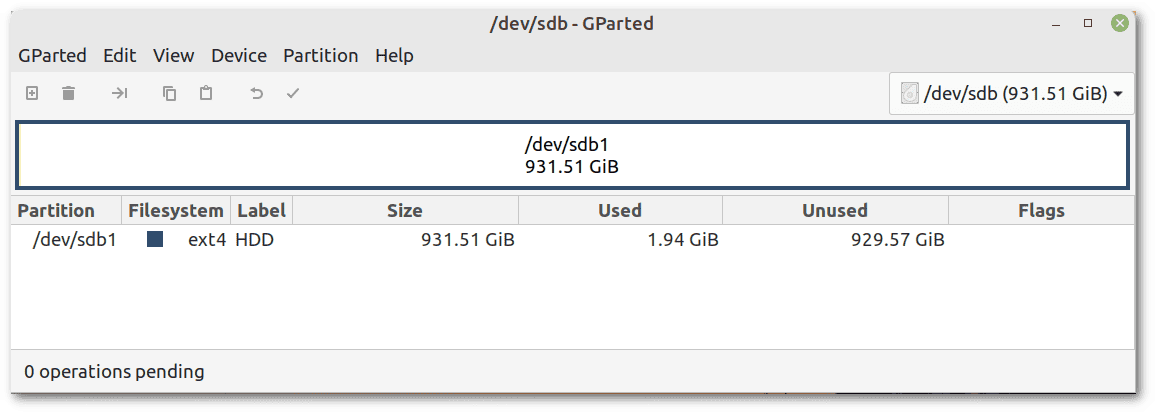Click the hard disk icon in device selector

910,94
